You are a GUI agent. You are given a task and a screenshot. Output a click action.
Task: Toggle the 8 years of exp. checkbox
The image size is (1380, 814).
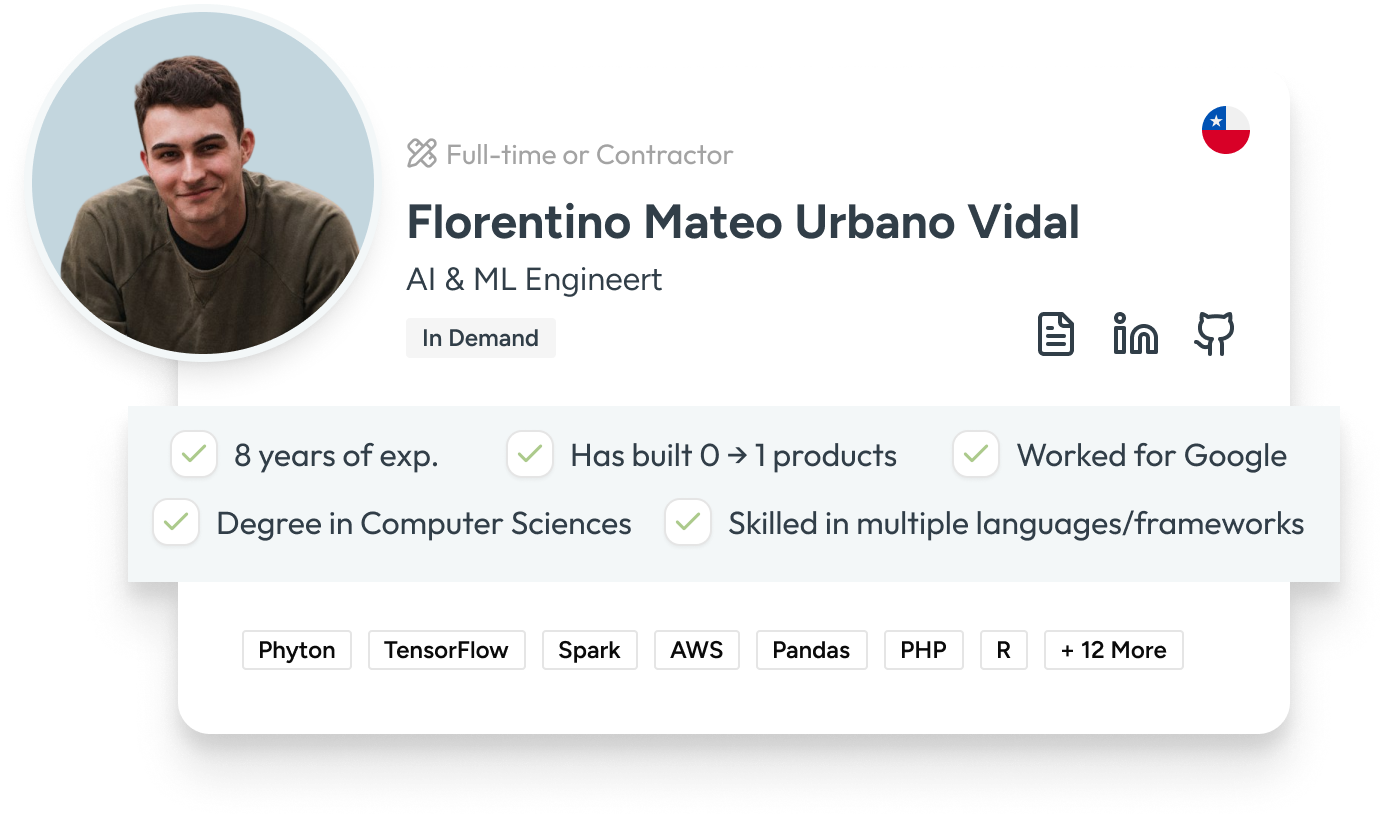pyautogui.click(x=194, y=455)
